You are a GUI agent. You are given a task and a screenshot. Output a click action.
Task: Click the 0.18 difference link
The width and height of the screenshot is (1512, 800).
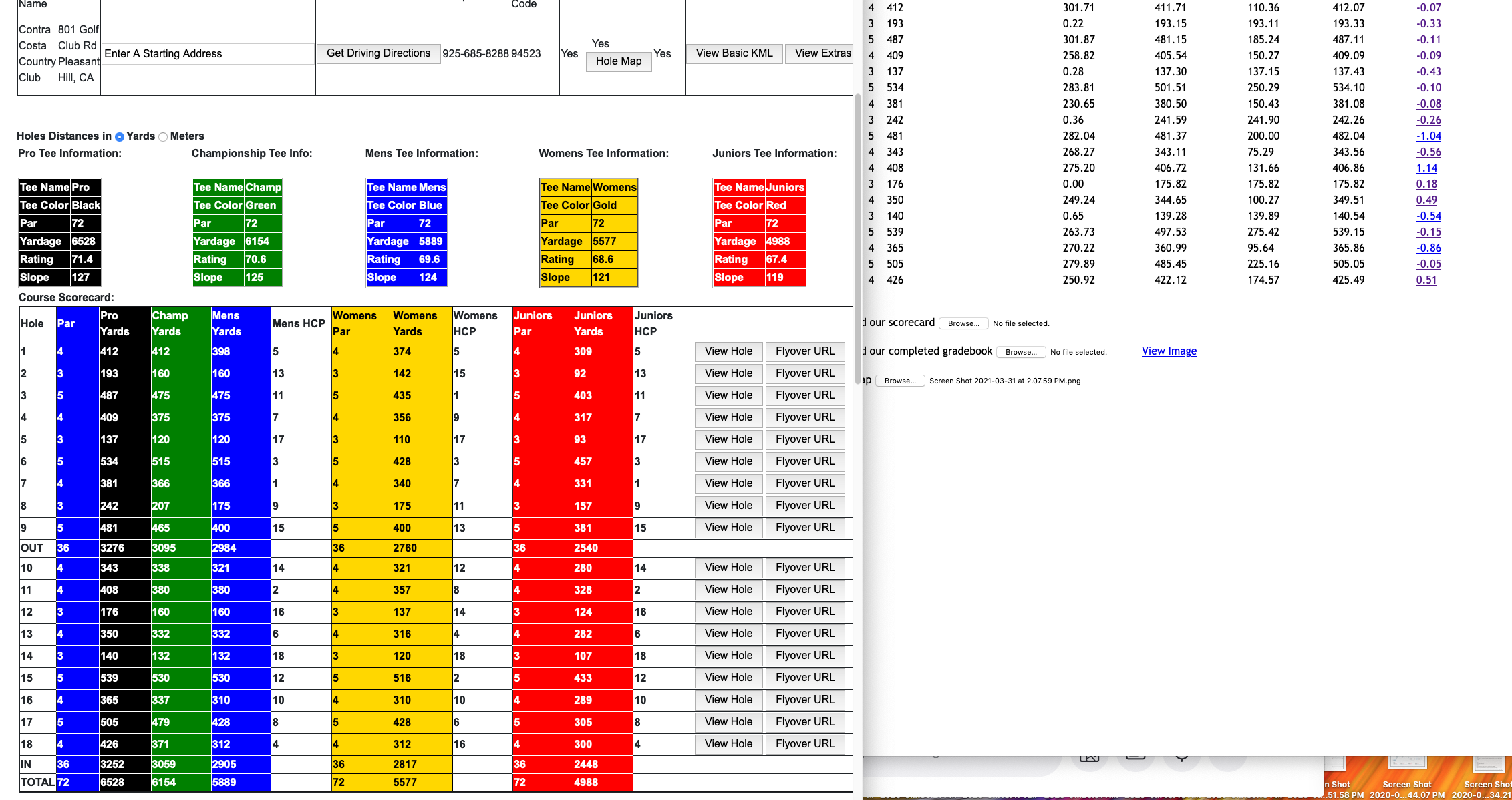(1426, 184)
